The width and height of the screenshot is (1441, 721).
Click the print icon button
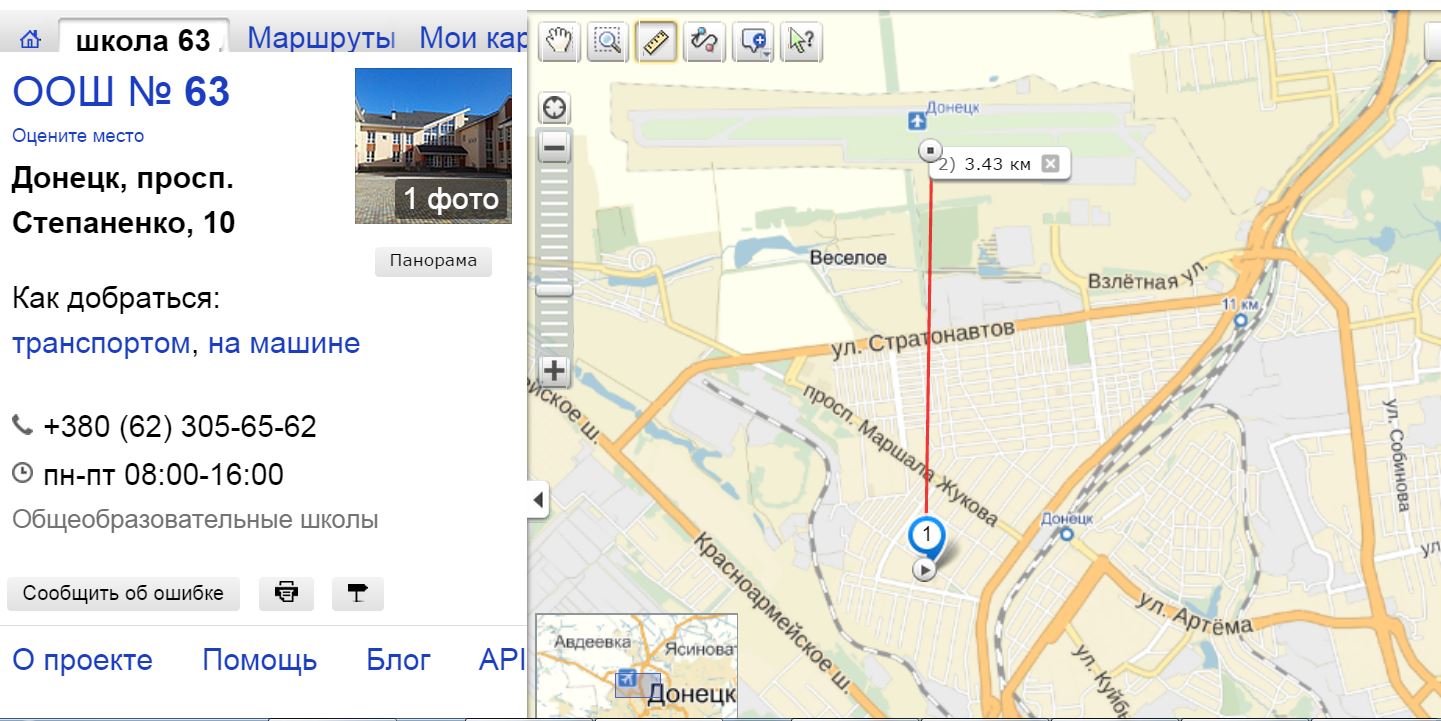(x=287, y=593)
